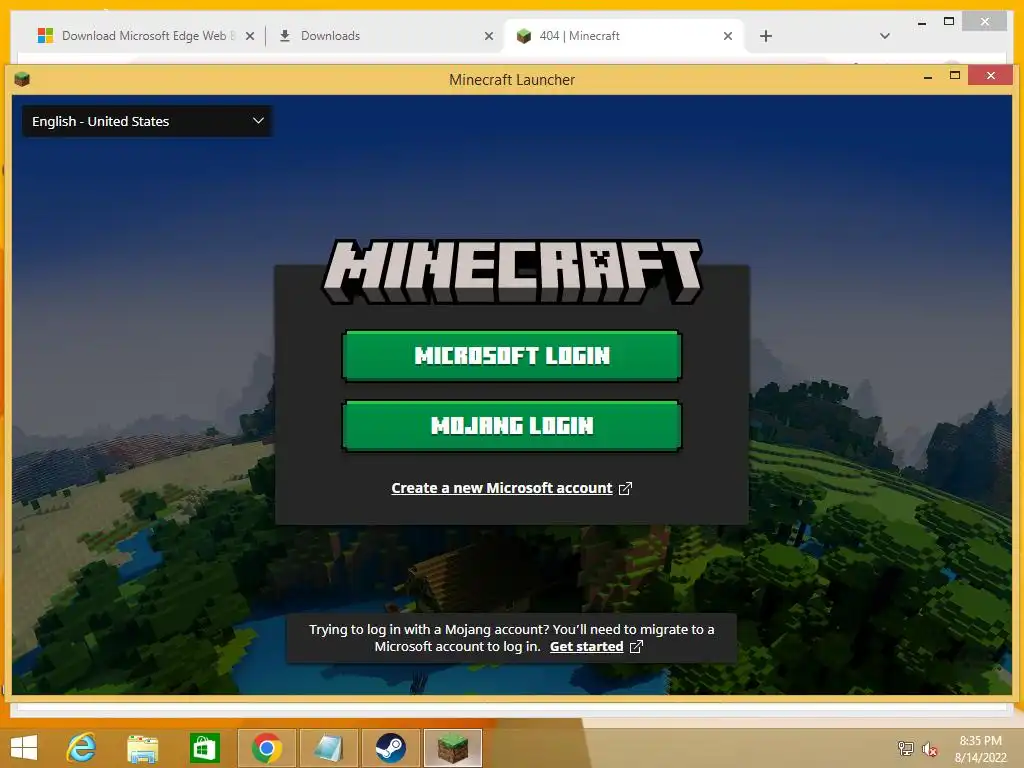Open the Windows Start button

pos(24,748)
